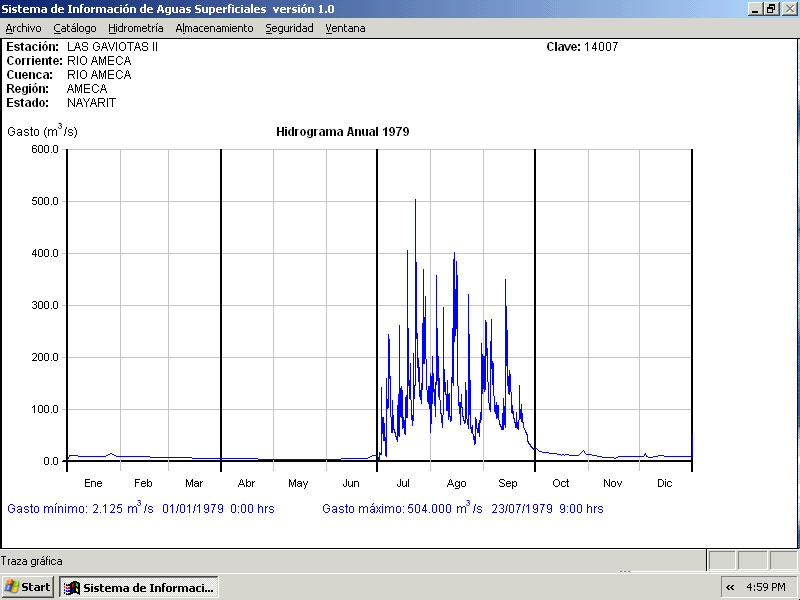Click the Ventana menu
Image resolution: width=800 pixels, height=600 pixels.
click(x=345, y=28)
